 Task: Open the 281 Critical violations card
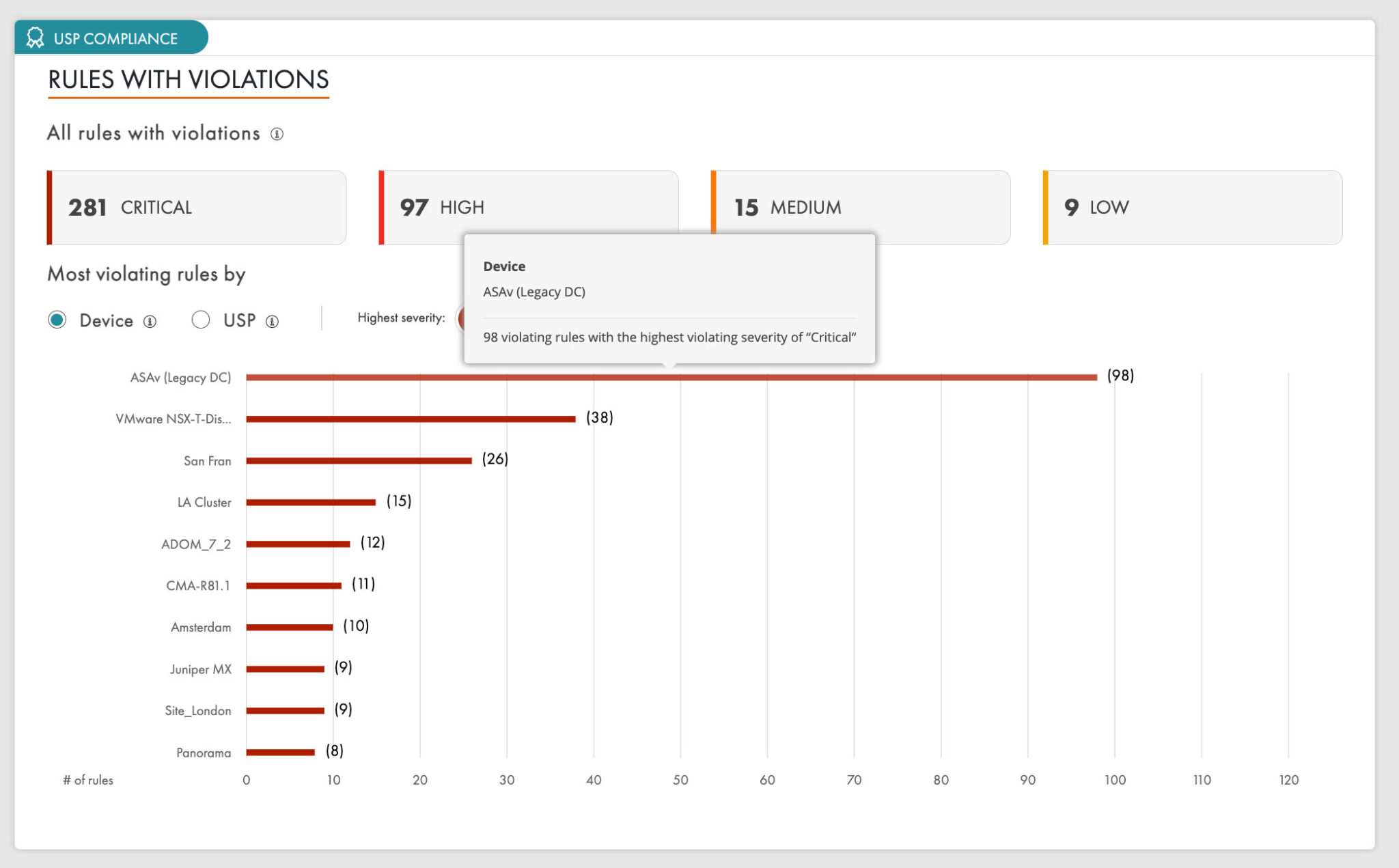(x=197, y=207)
